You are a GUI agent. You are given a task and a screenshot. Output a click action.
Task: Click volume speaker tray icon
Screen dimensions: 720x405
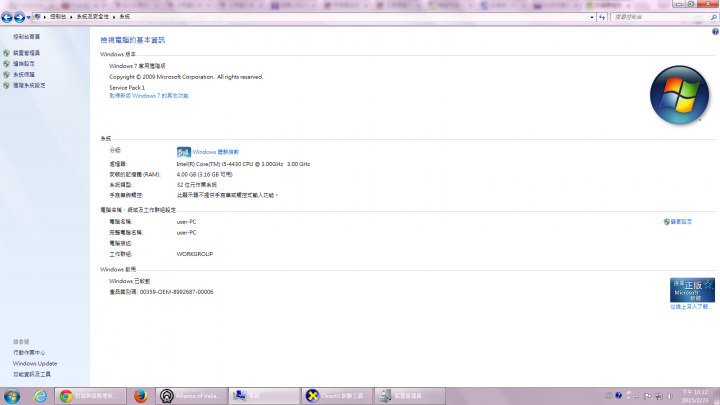click(x=670, y=396)
